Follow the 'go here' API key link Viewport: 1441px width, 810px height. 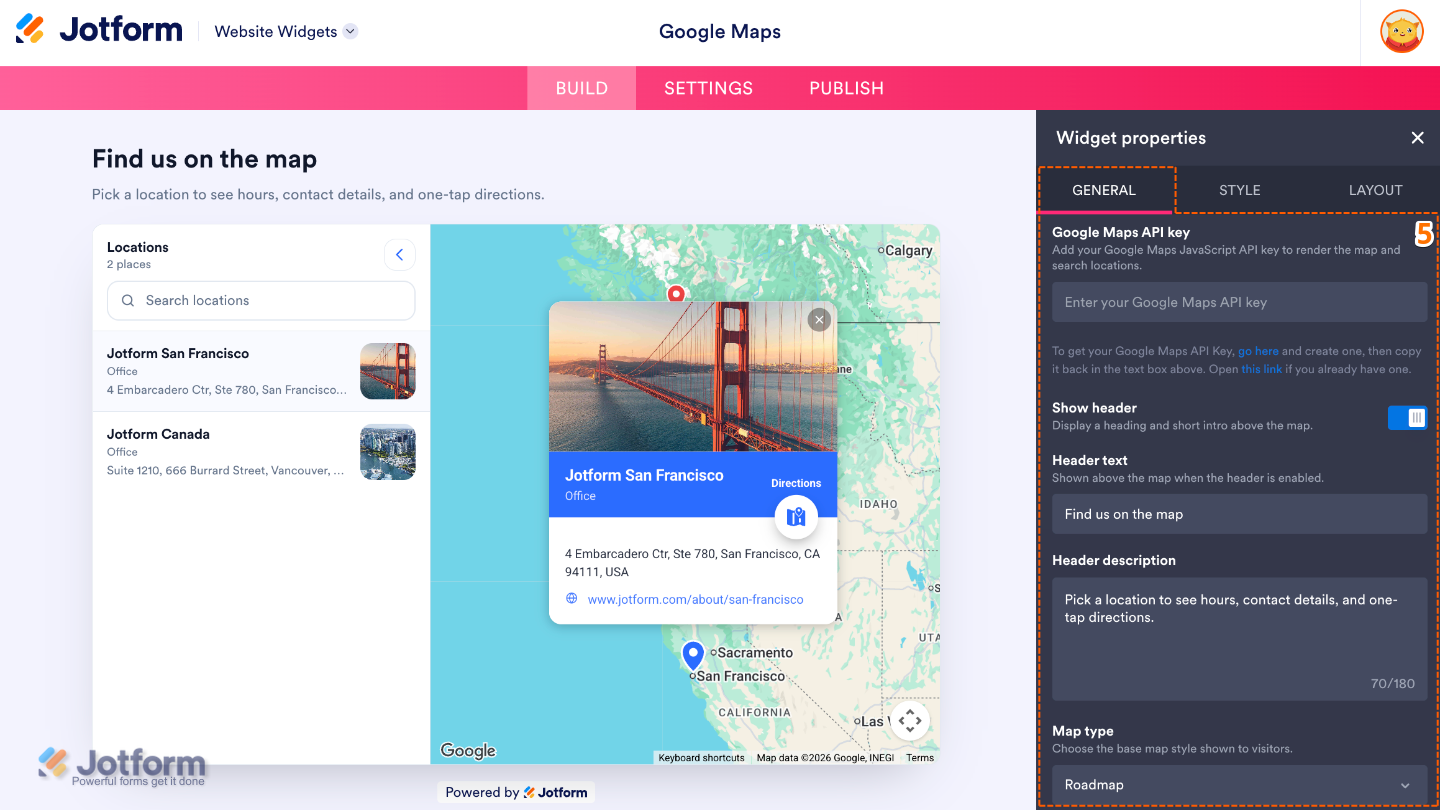1258,351
